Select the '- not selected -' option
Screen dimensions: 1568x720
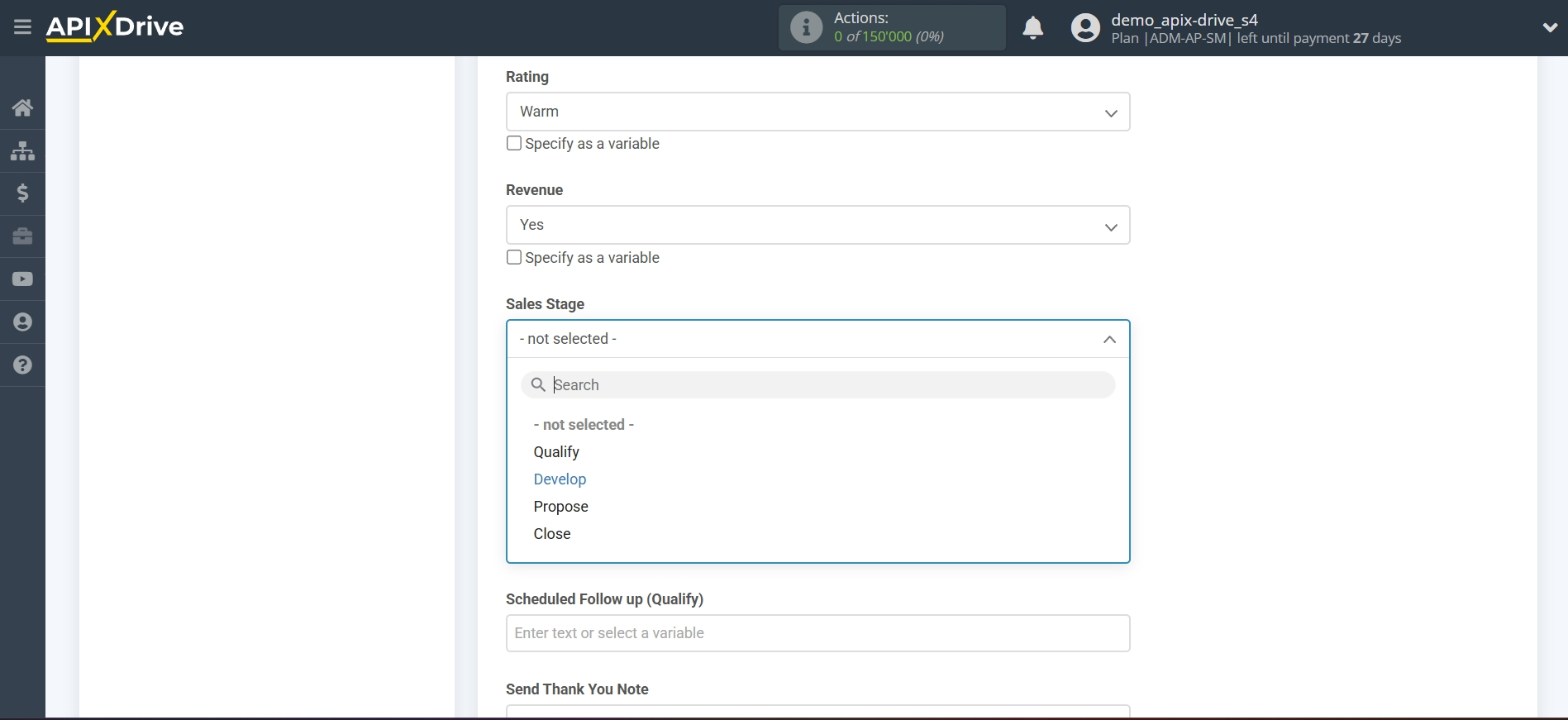pos(584,425)
